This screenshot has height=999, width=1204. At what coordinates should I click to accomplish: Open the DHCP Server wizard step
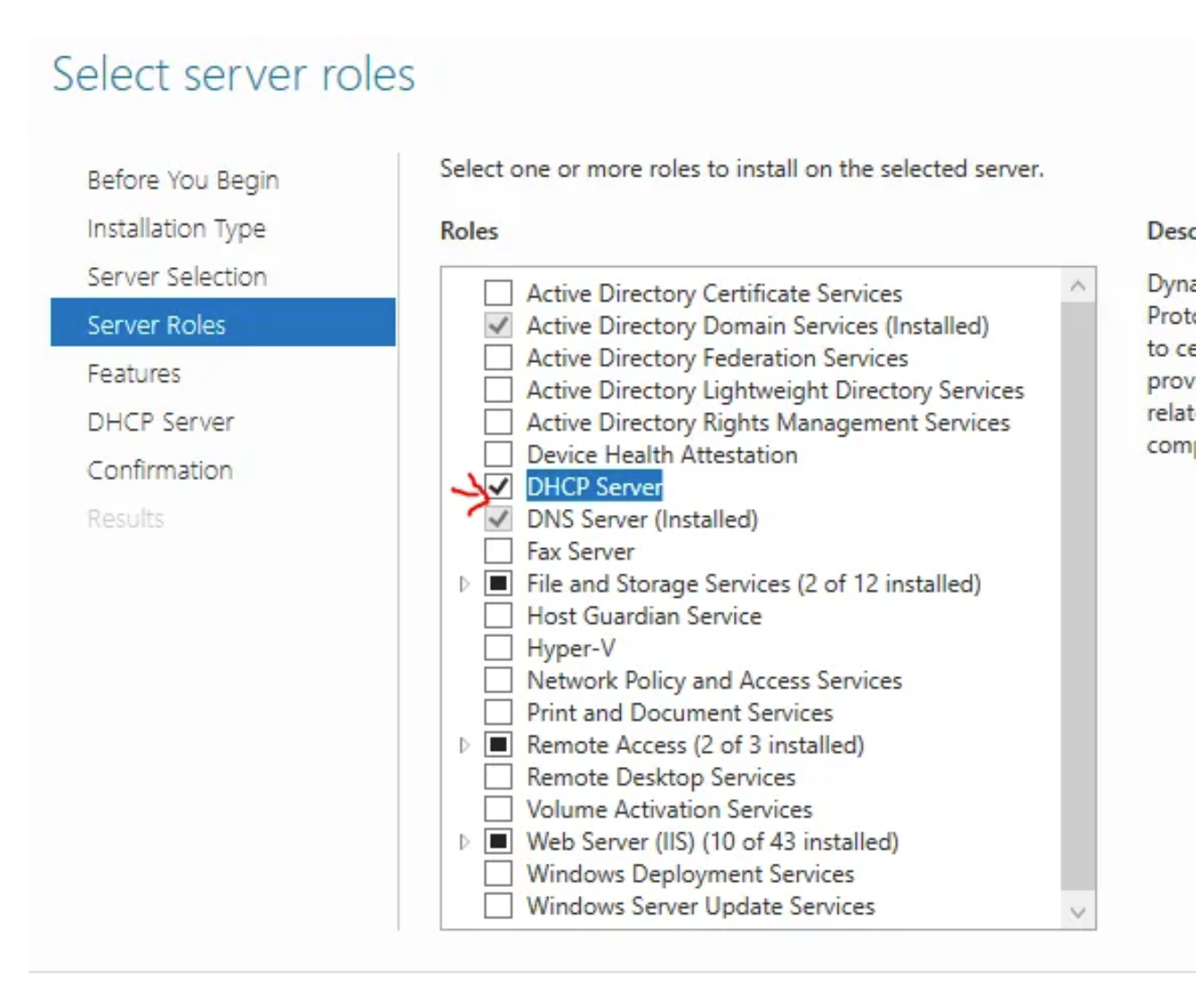click(161, 422)
